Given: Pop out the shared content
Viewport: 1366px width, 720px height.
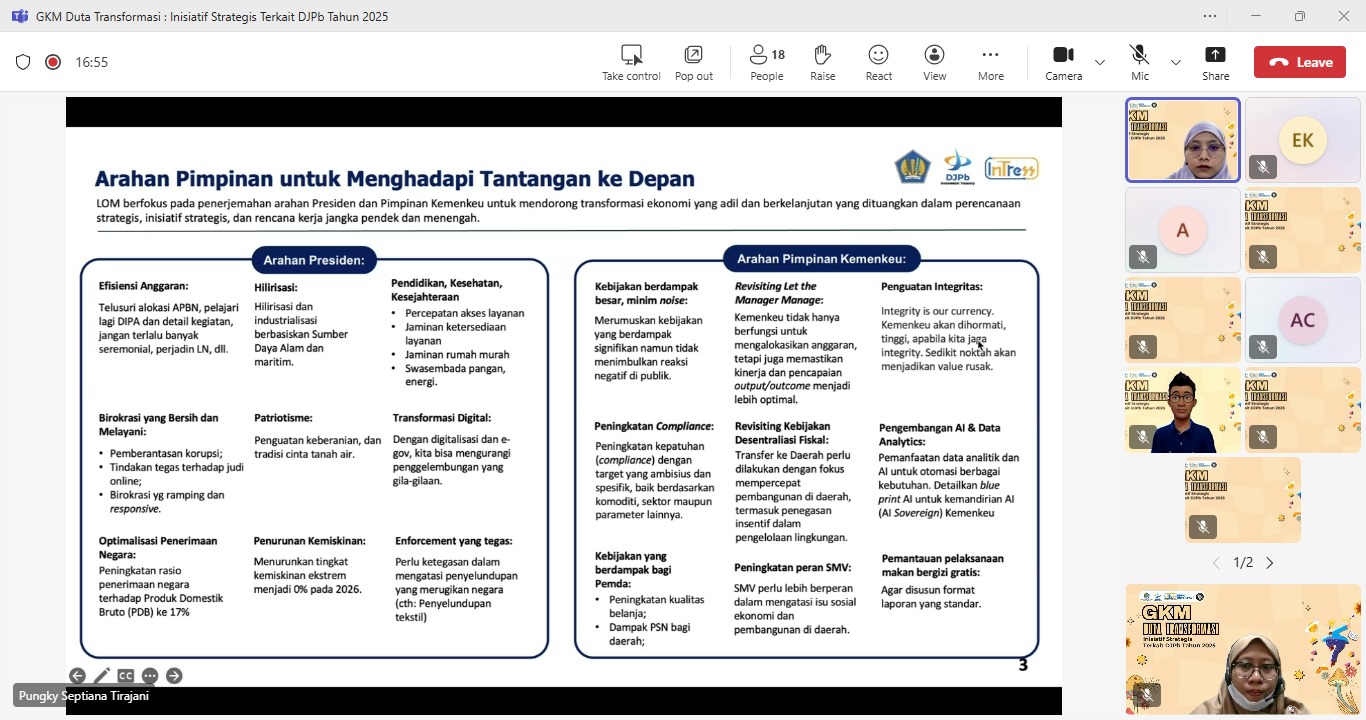Looking at the screenshot, I should pyautogui.click(x=693, y=62).
